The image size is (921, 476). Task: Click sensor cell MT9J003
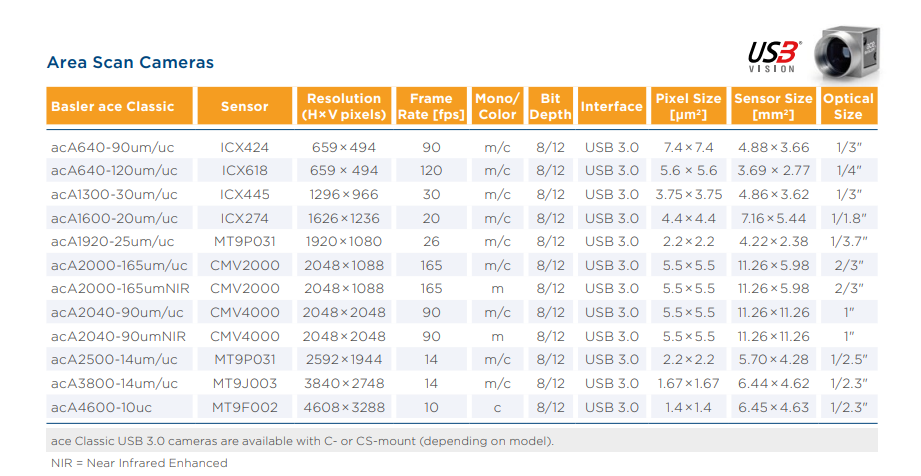click(x=244, y=383)
